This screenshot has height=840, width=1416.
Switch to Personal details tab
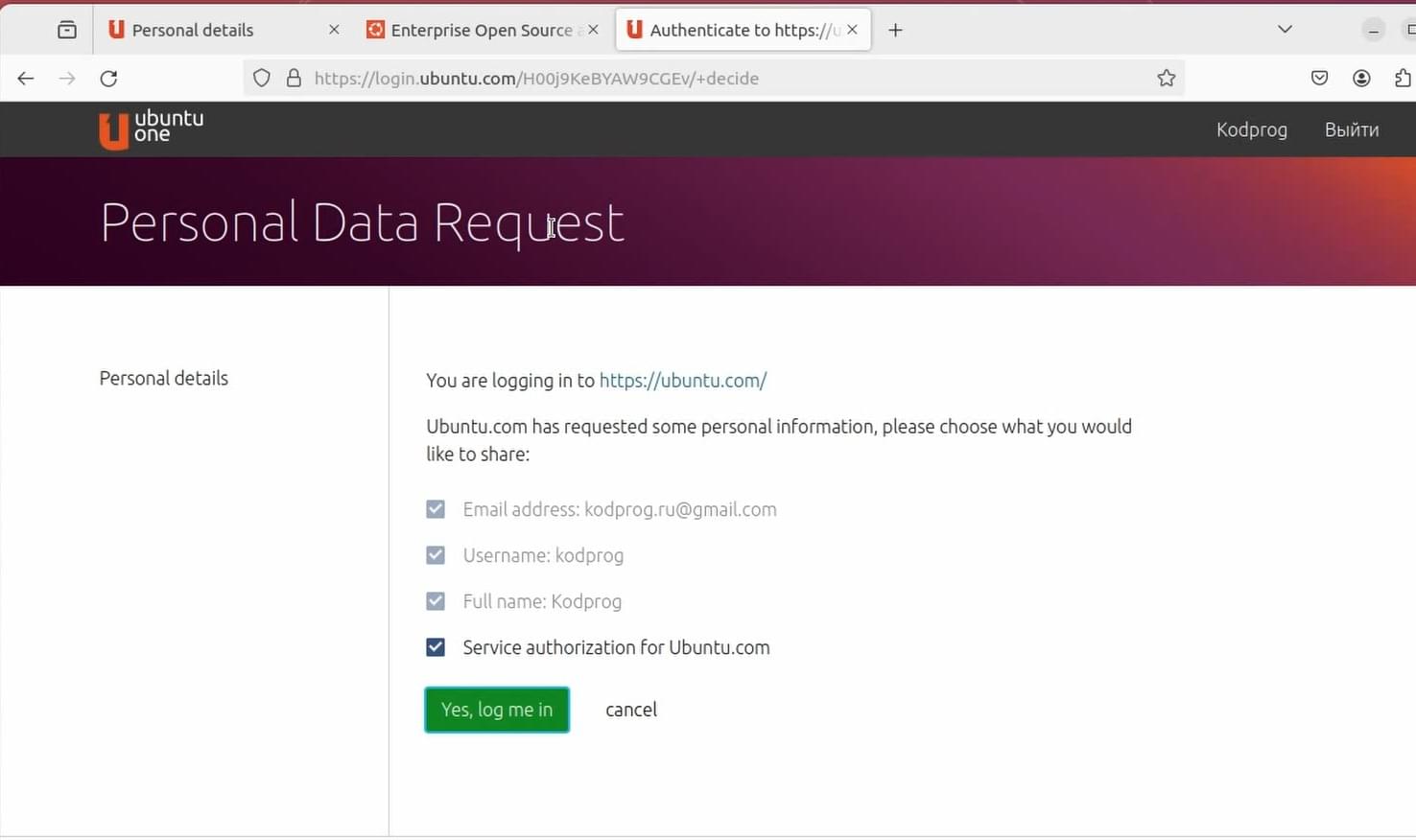click(x=222, y=30)
